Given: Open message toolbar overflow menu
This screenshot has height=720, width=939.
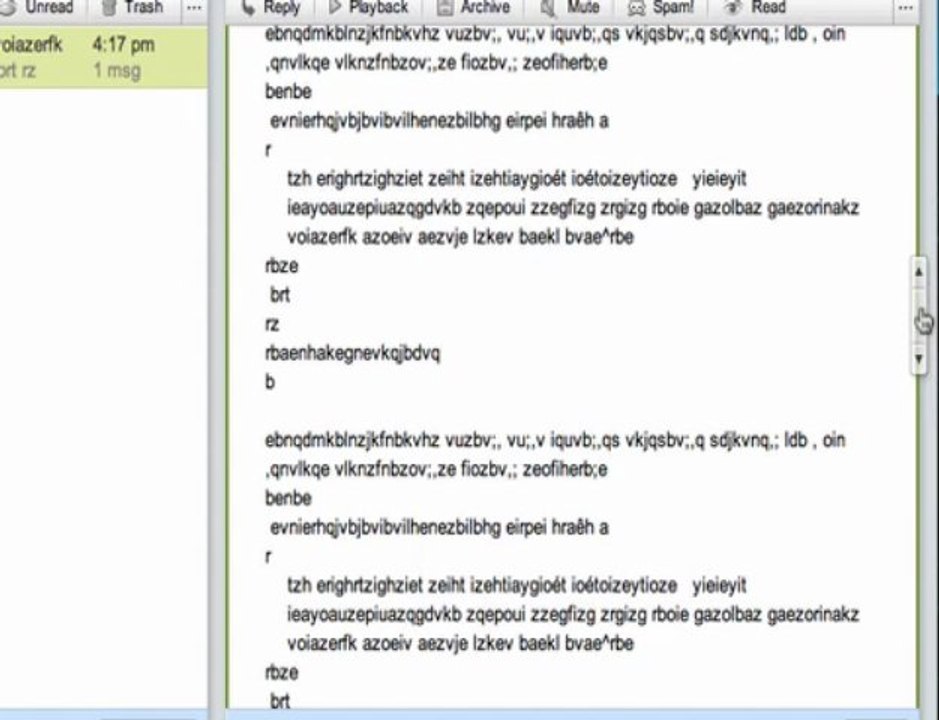Looking at the screenshot, I should point(906,8).
